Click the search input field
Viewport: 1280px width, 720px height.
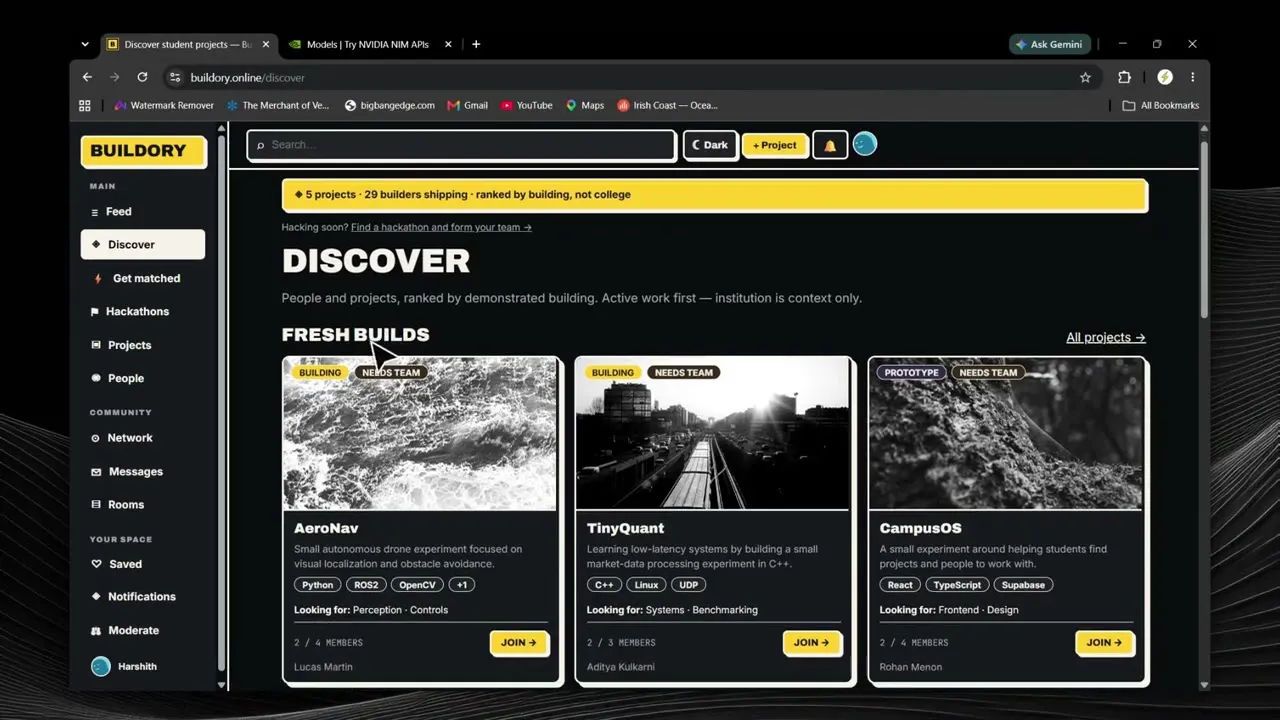pyautogui.click(x=462, y=145)
